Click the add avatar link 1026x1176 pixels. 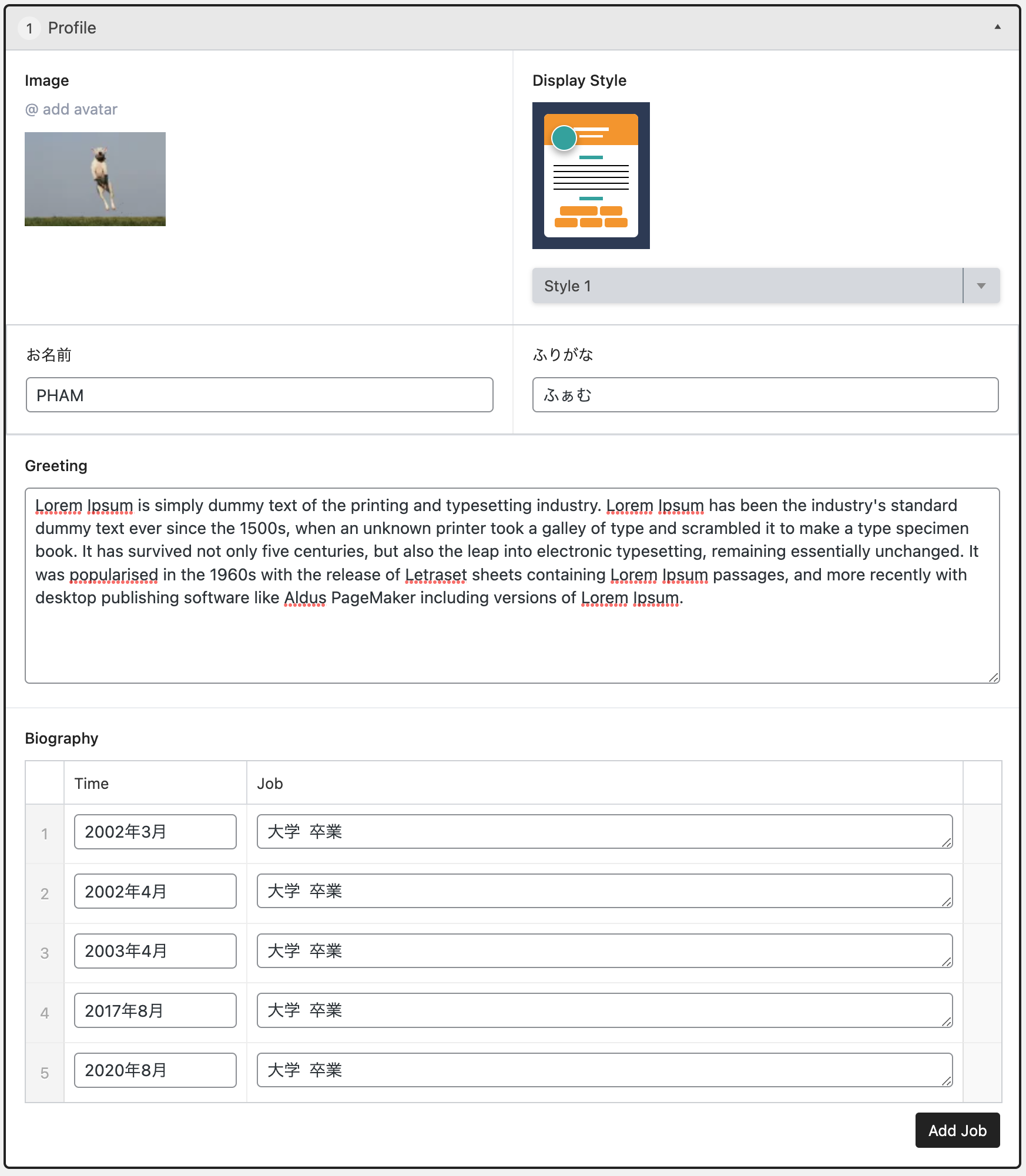(x=71, y=109)
